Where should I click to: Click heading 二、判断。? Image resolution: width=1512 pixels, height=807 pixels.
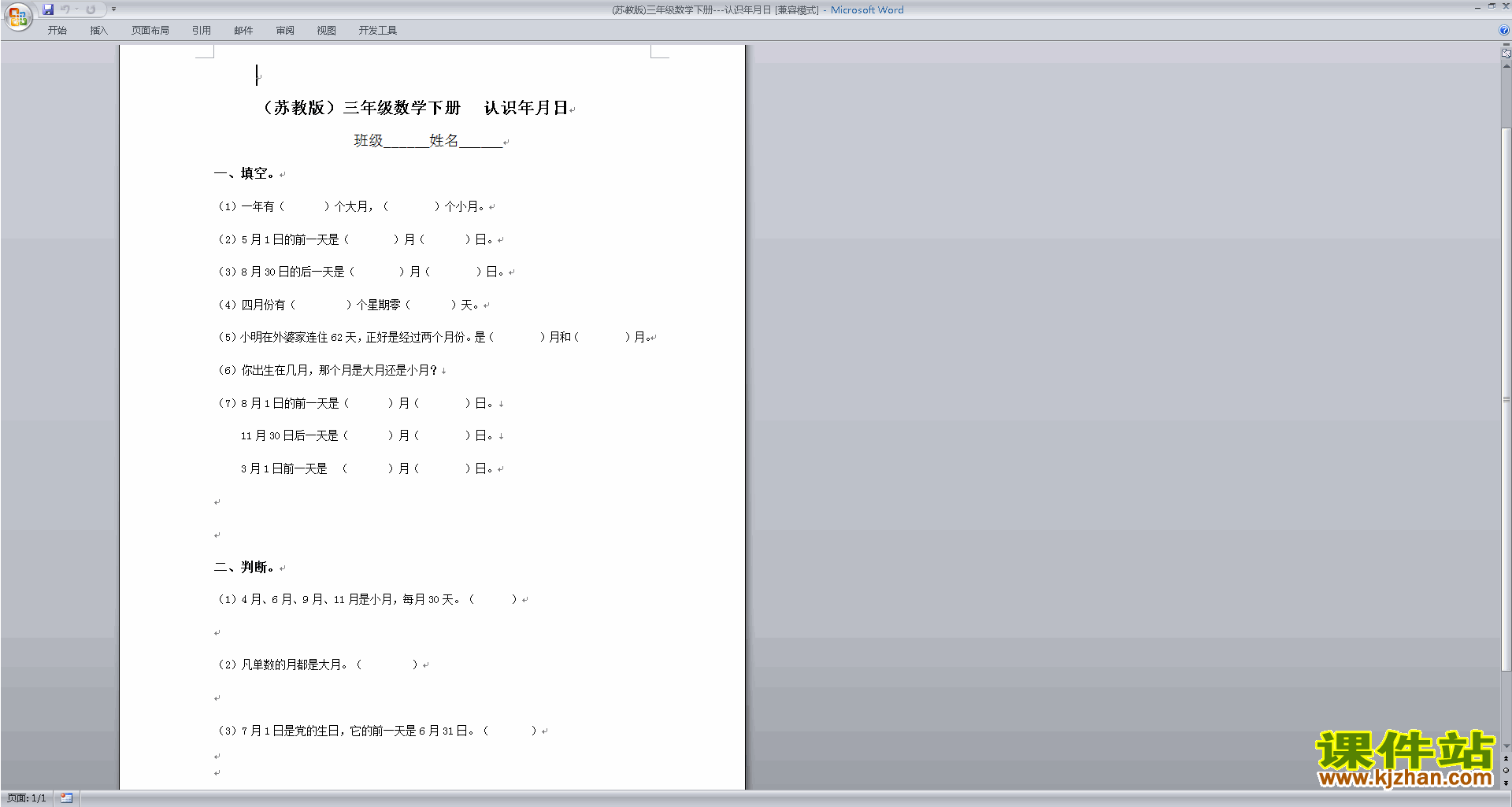point(244,567)
